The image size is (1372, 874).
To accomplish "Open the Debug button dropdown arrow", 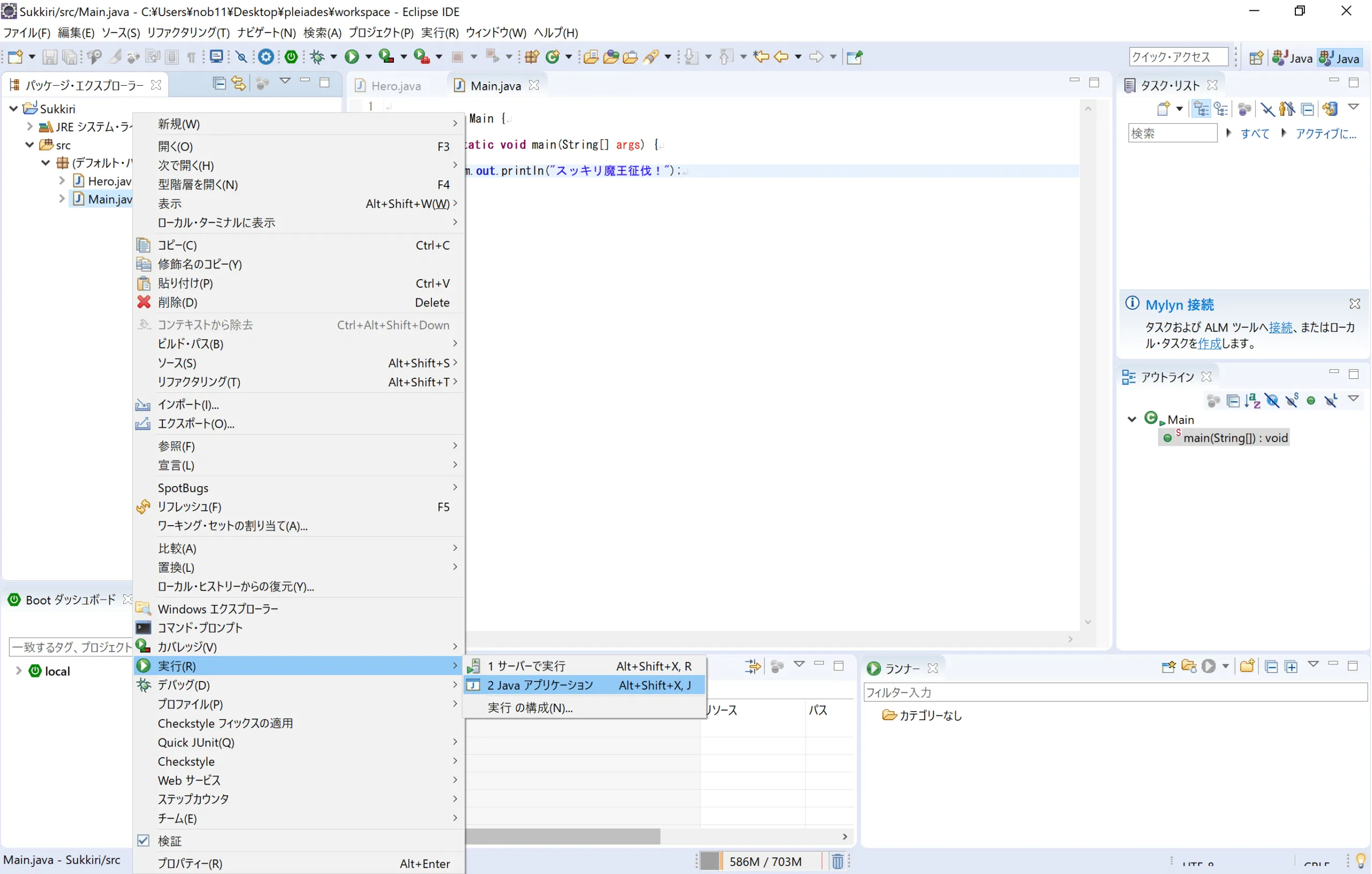I will tap(334, 57).
